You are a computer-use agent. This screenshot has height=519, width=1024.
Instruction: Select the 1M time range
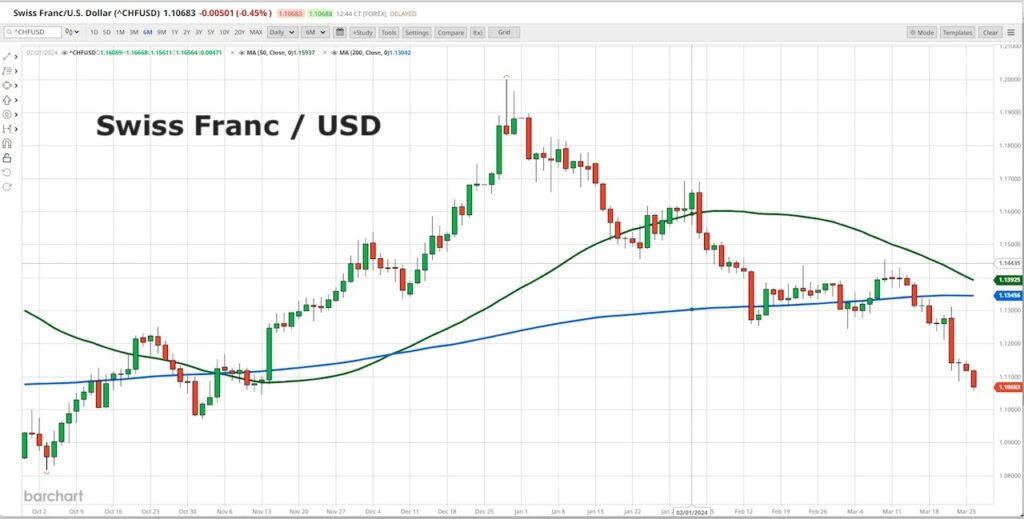coord(120,32)
